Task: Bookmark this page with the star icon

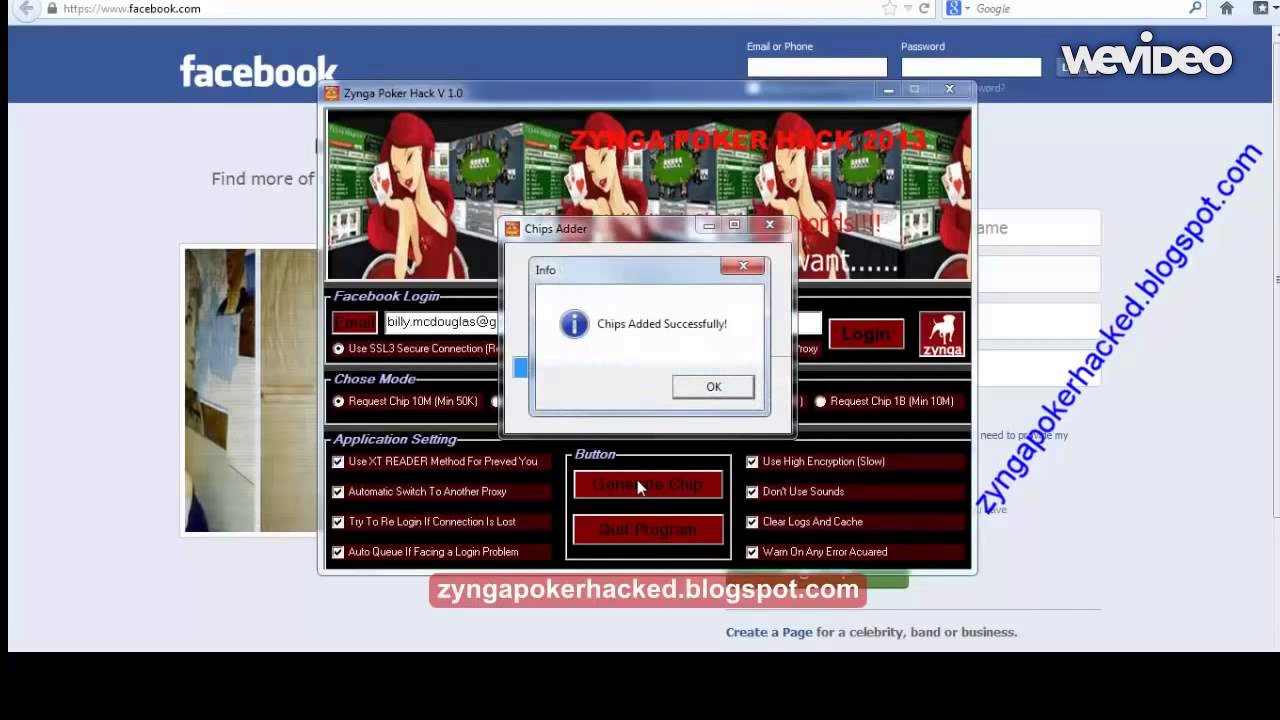Action: point(889,8)
